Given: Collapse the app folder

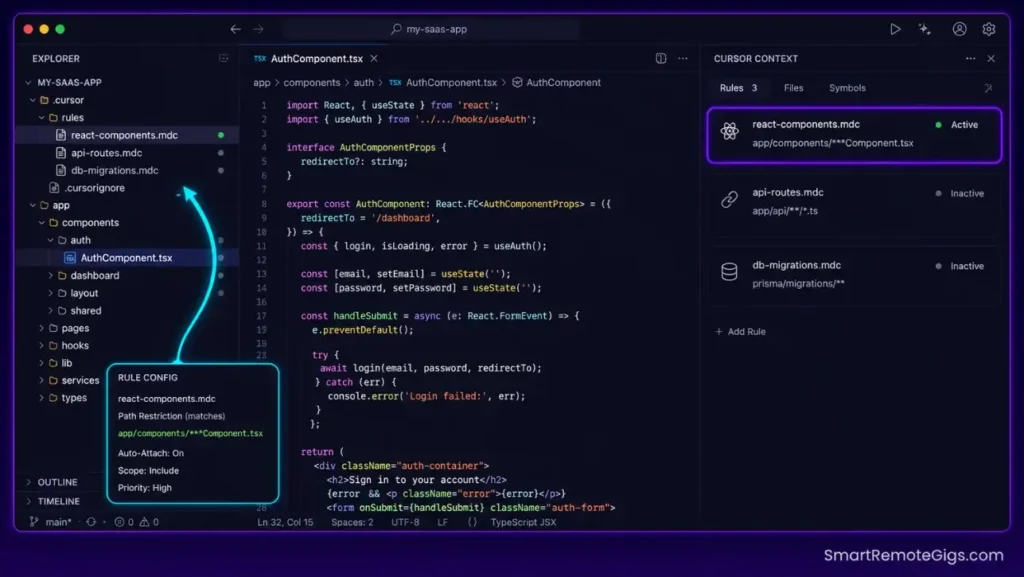Looking at the screenshot, I should click(x=33, y=205).
